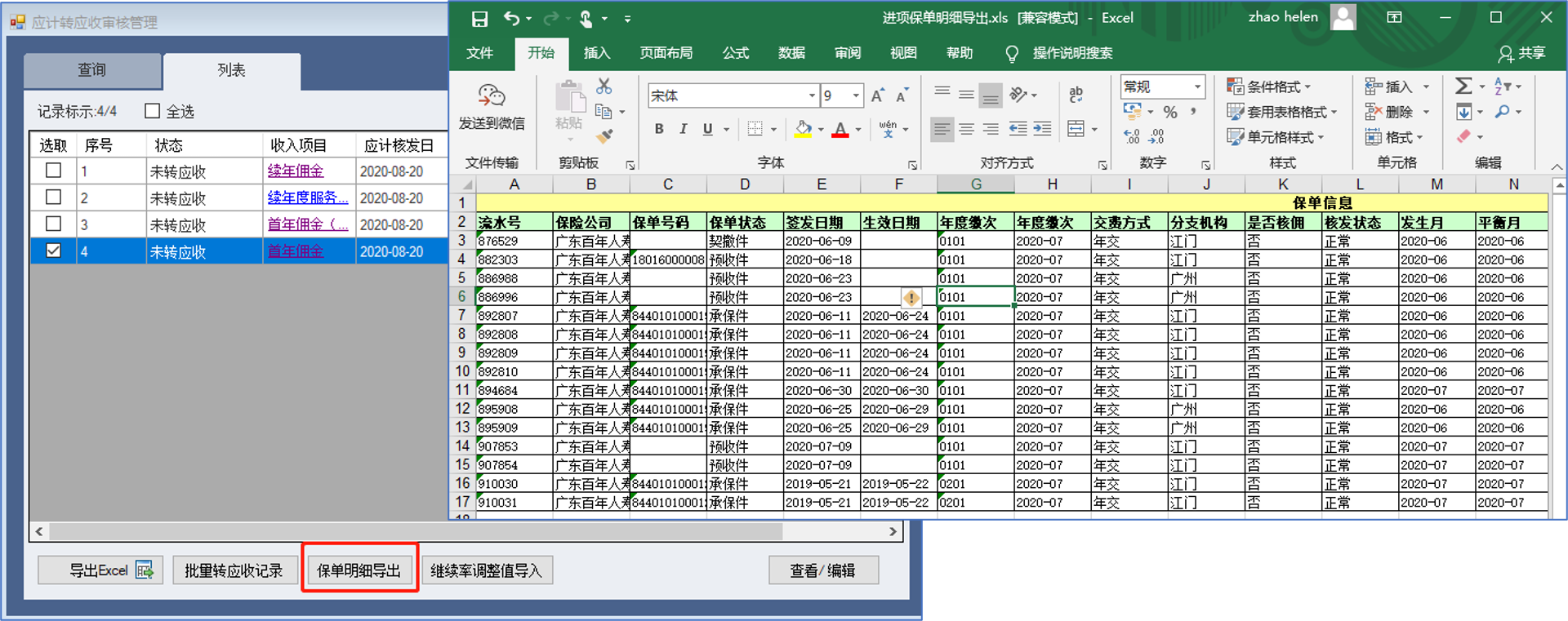
Task: Click the percent style icon
Action: click(1170, 113)
